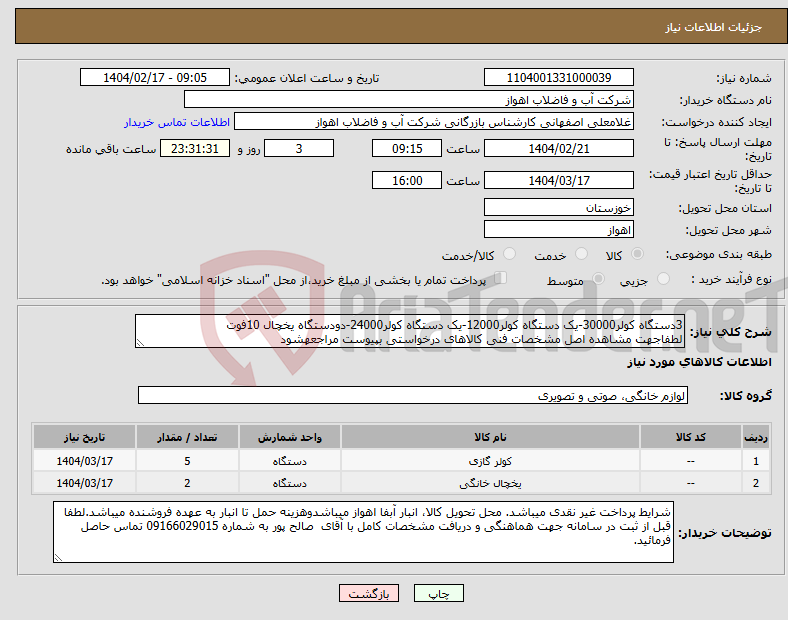Select the متوسط purchase type radio
This screenshot has height=620, width=788.
coord(598,279)
